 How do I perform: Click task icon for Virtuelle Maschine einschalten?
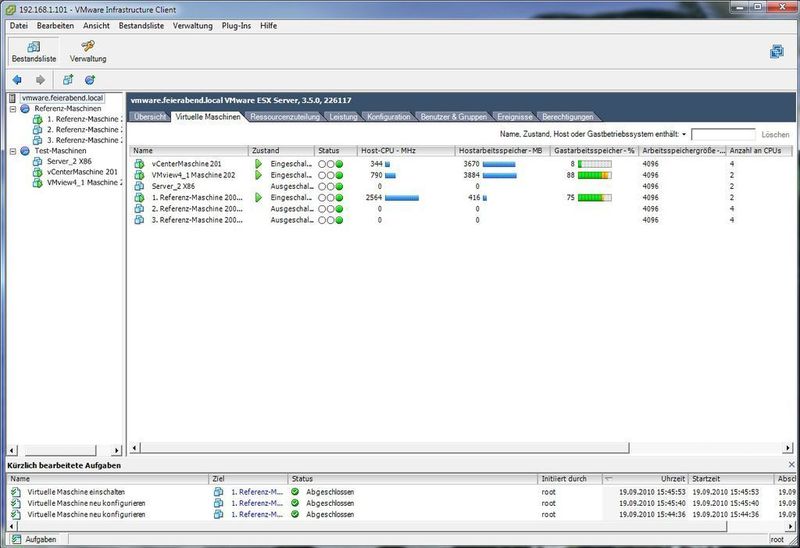pyautogui.click(x=16, y=492)
